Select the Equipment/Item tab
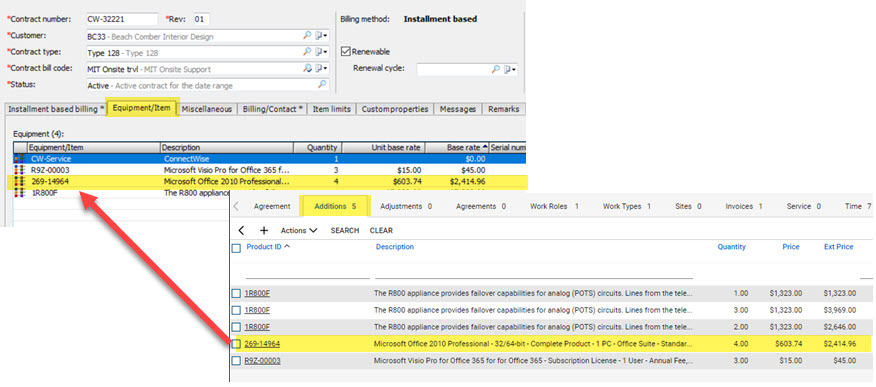This screenshot has height=387, width=876. 142,108
